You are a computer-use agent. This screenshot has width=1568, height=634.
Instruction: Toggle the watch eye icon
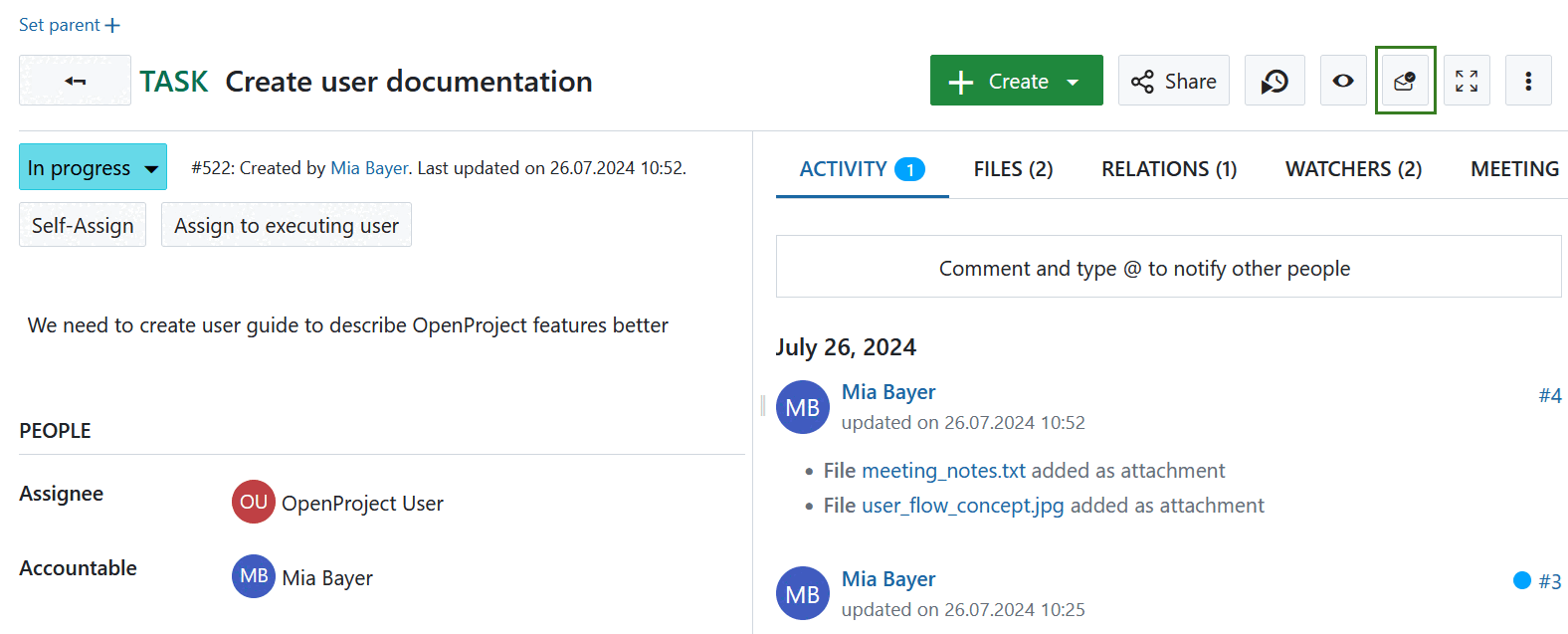click(1343, 81)
